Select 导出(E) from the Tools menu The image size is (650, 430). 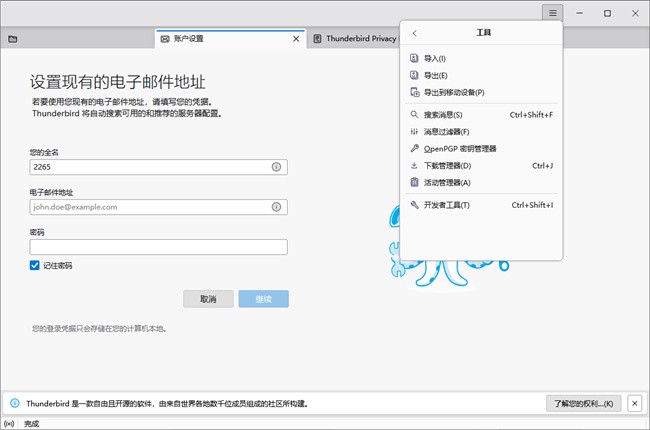point(435,75)
